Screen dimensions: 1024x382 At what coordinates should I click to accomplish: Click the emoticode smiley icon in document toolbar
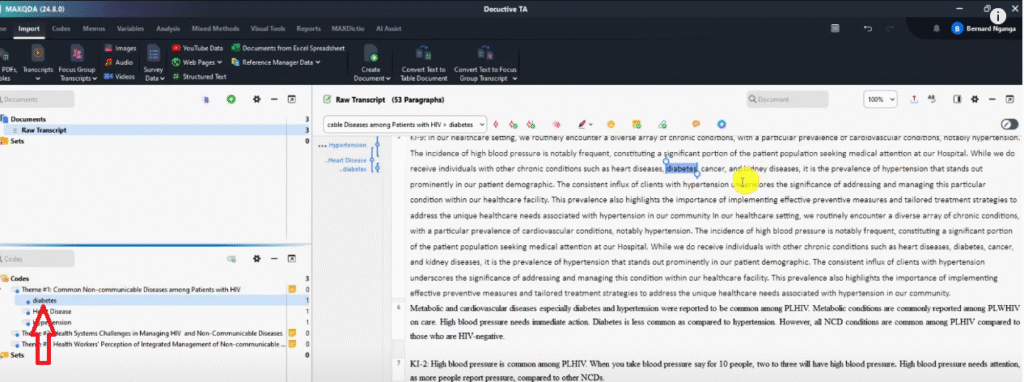611,123
